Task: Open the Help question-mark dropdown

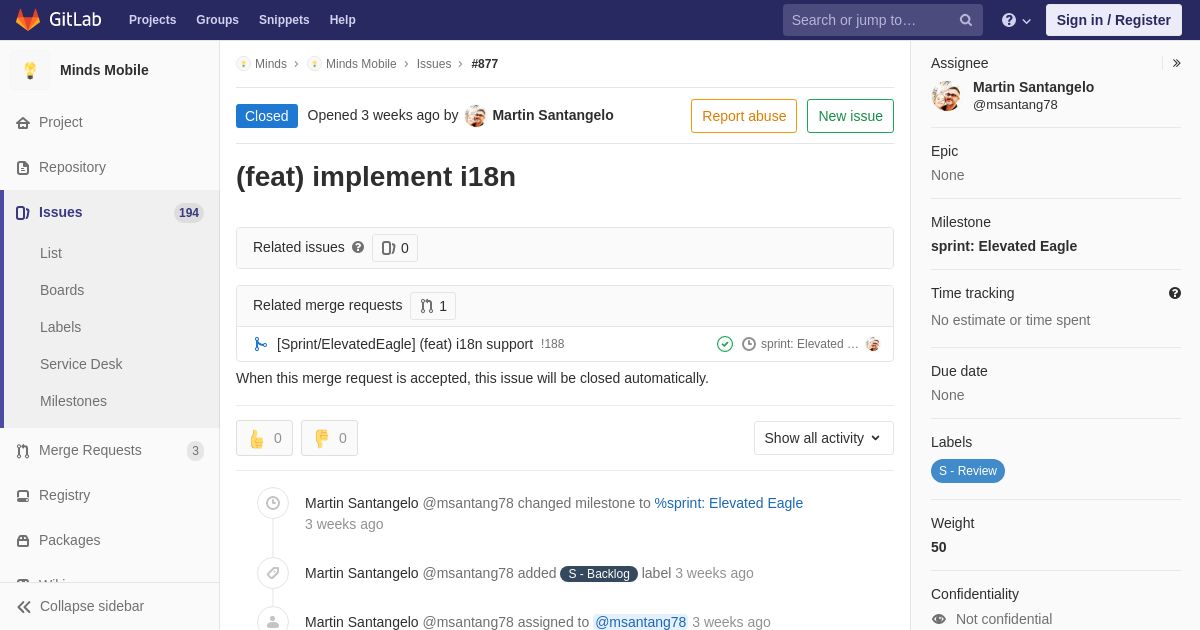Action: [1016, 20]
